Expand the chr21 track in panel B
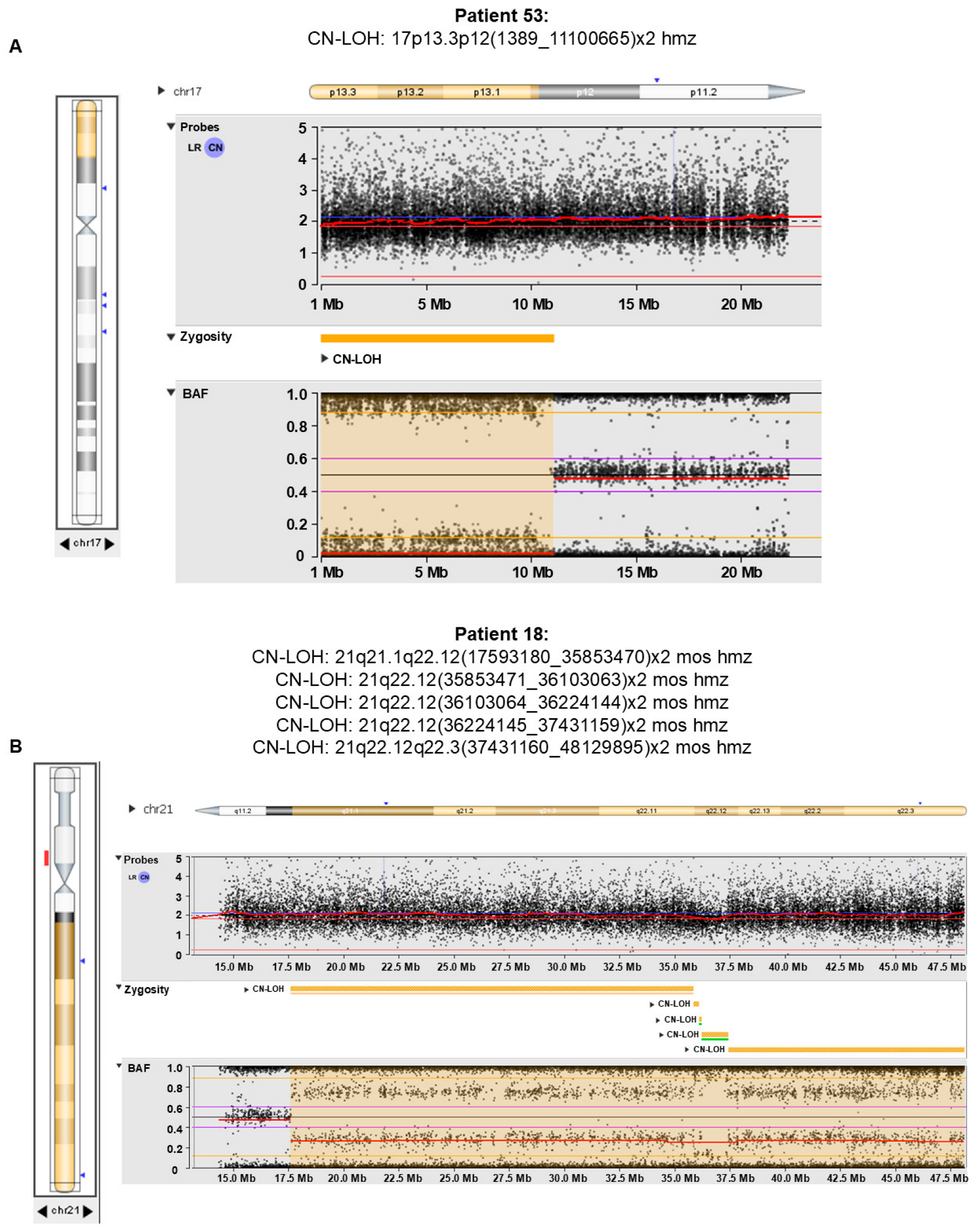Image resolution: width=977 pixels, height=1232 pixels. 132,808
